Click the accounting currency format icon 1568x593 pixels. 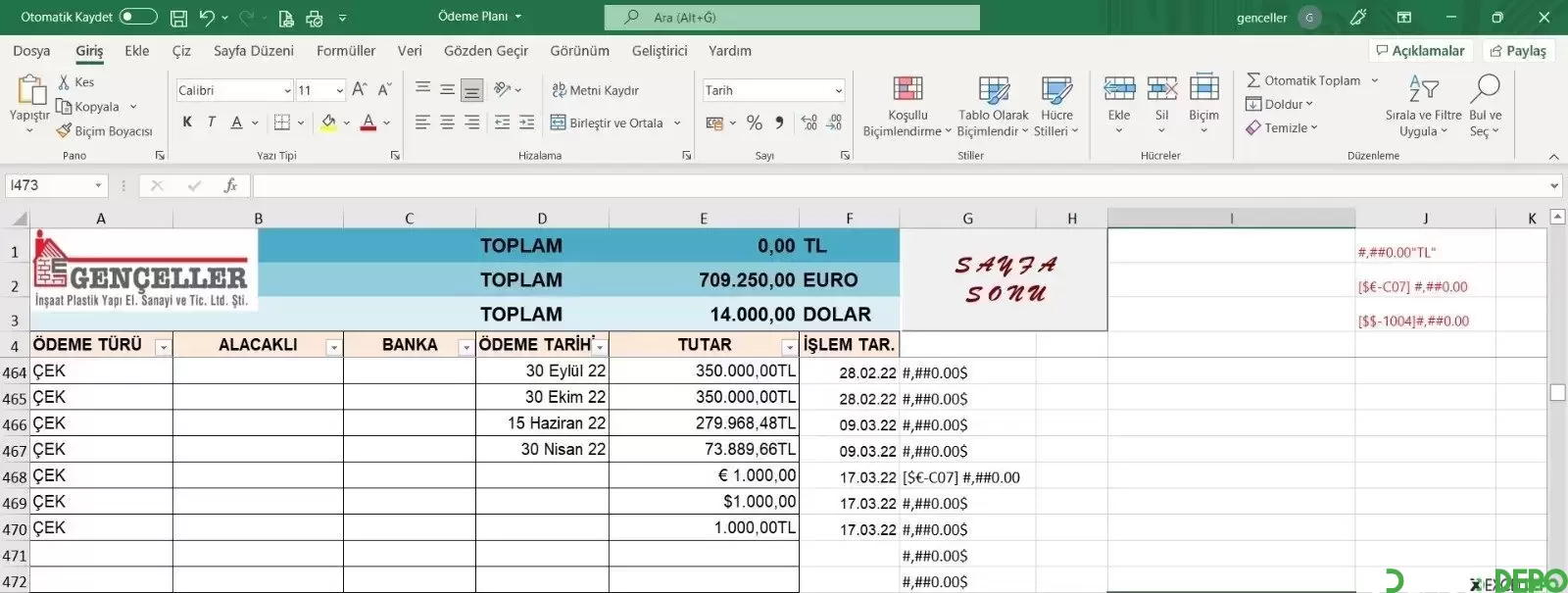tap(714, 123)
